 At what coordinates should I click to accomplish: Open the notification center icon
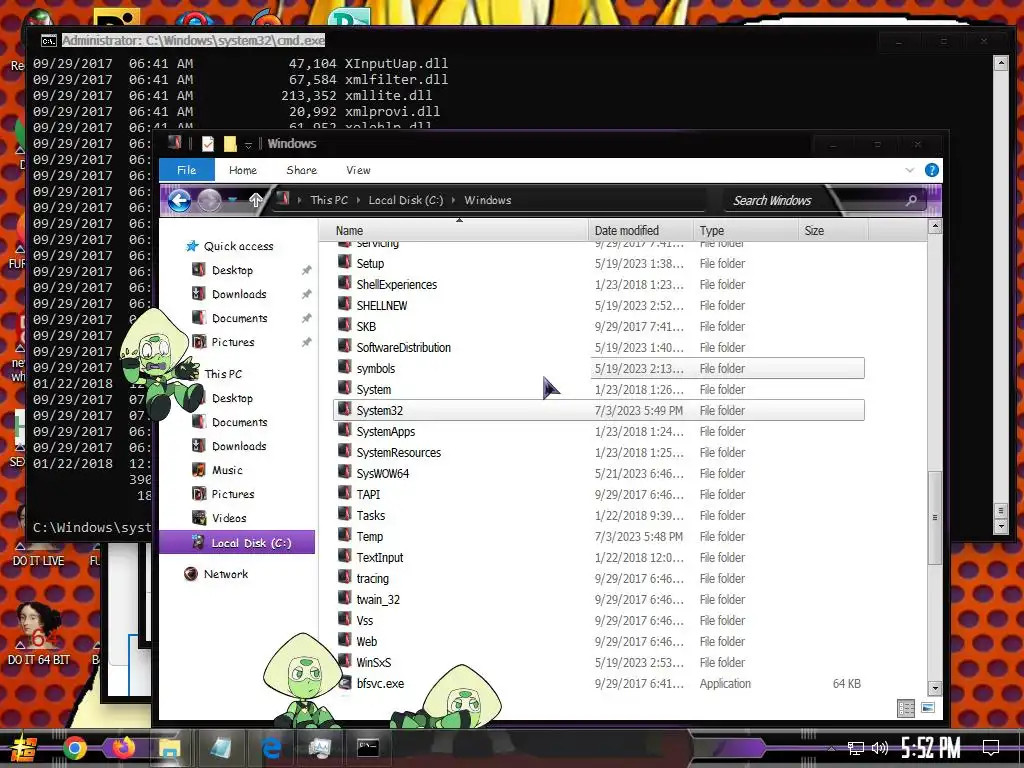[991, 748]
